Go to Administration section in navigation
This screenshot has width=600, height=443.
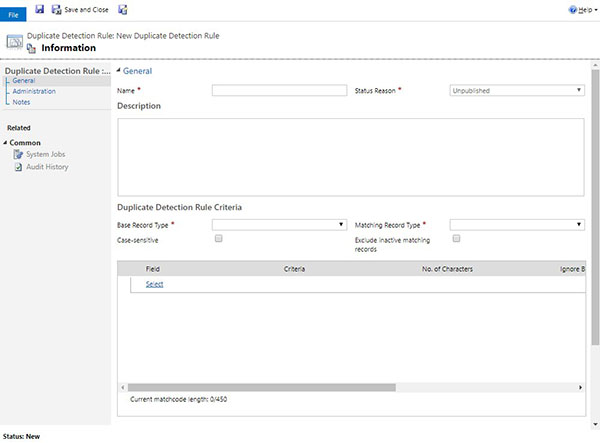click(34, 91)
